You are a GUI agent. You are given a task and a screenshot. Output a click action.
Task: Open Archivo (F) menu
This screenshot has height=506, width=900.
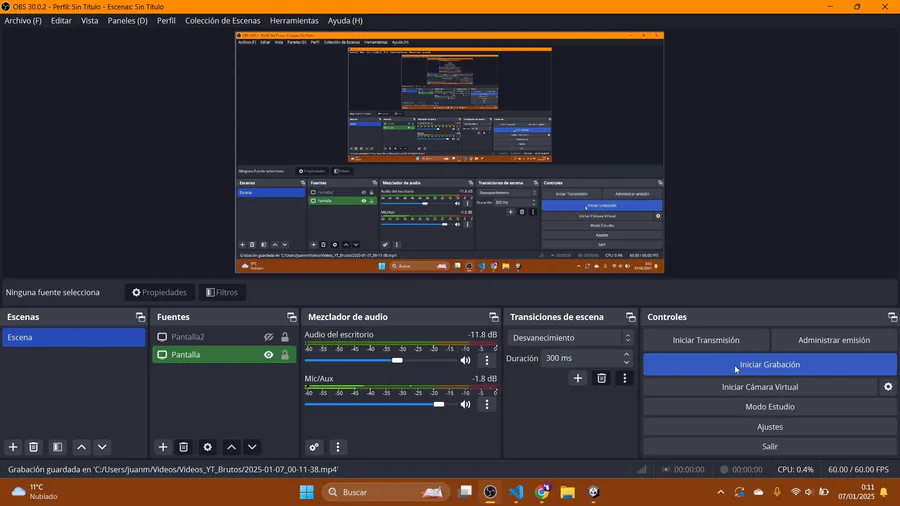pyautogui.click(x=23, y=21)
